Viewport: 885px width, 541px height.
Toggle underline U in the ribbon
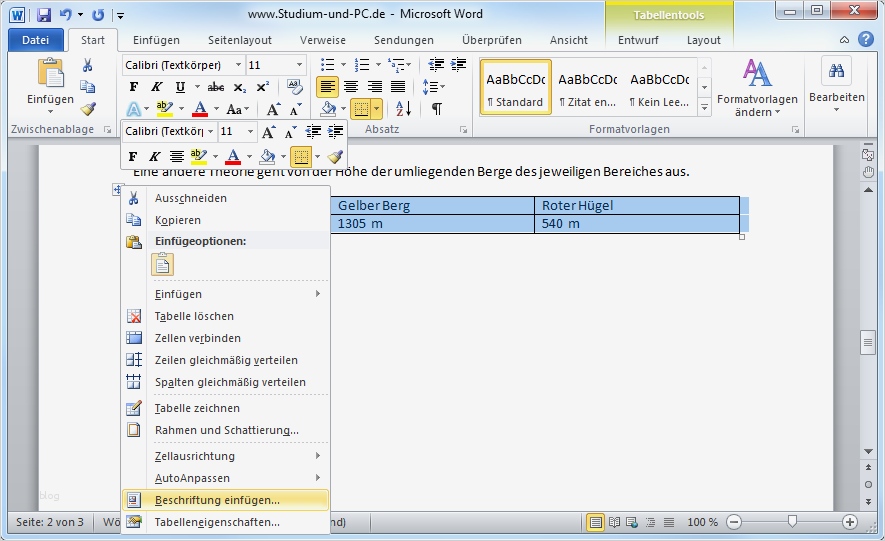(180, 87)
